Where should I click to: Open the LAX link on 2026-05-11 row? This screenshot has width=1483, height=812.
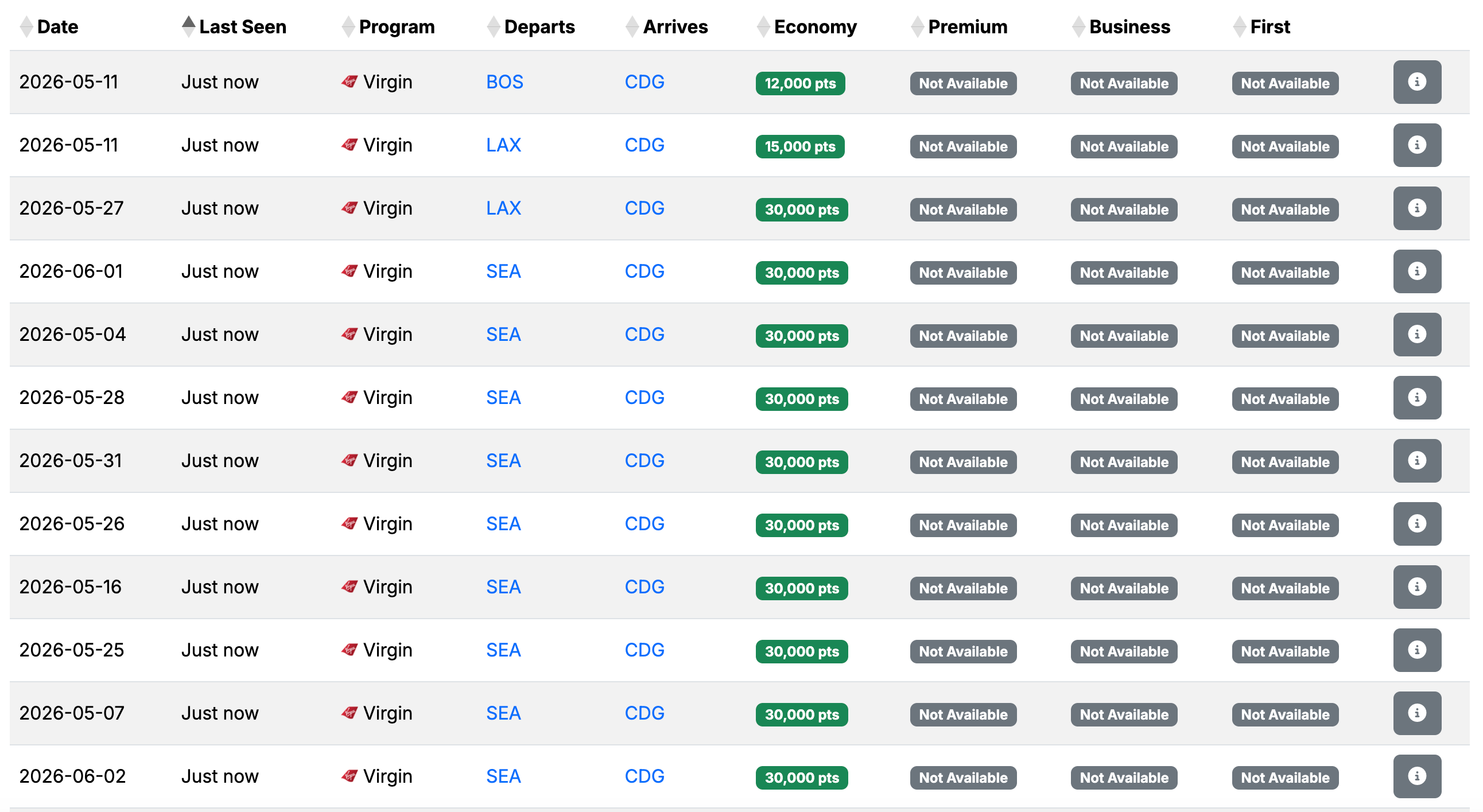pos(503,145)
